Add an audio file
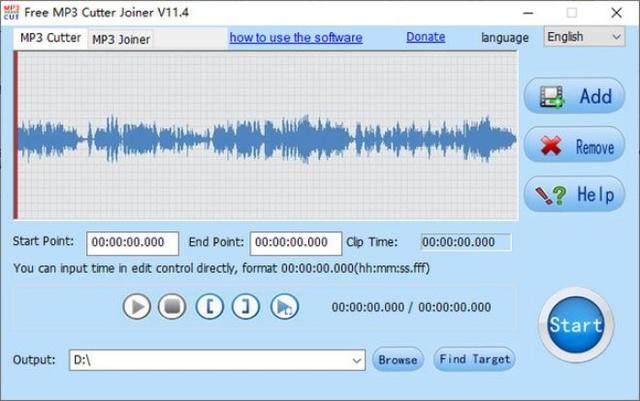640x401 pixels. coord(574,96)
